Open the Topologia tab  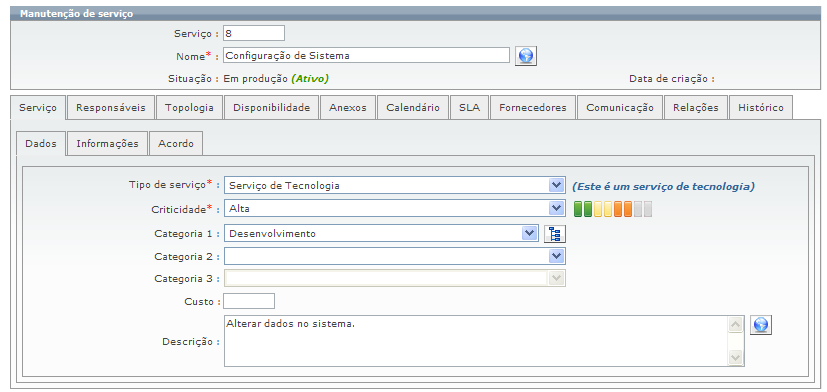click(189, 108)
